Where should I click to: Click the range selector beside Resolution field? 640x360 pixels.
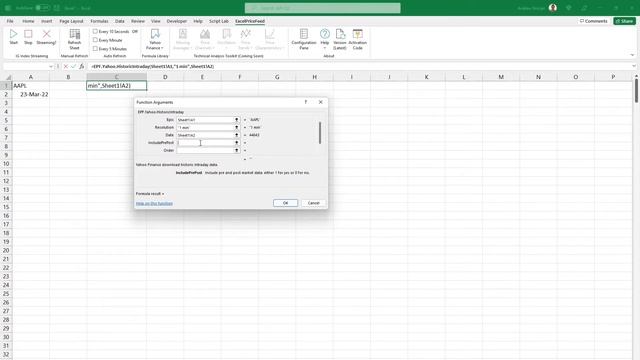[x=236, y=127]
